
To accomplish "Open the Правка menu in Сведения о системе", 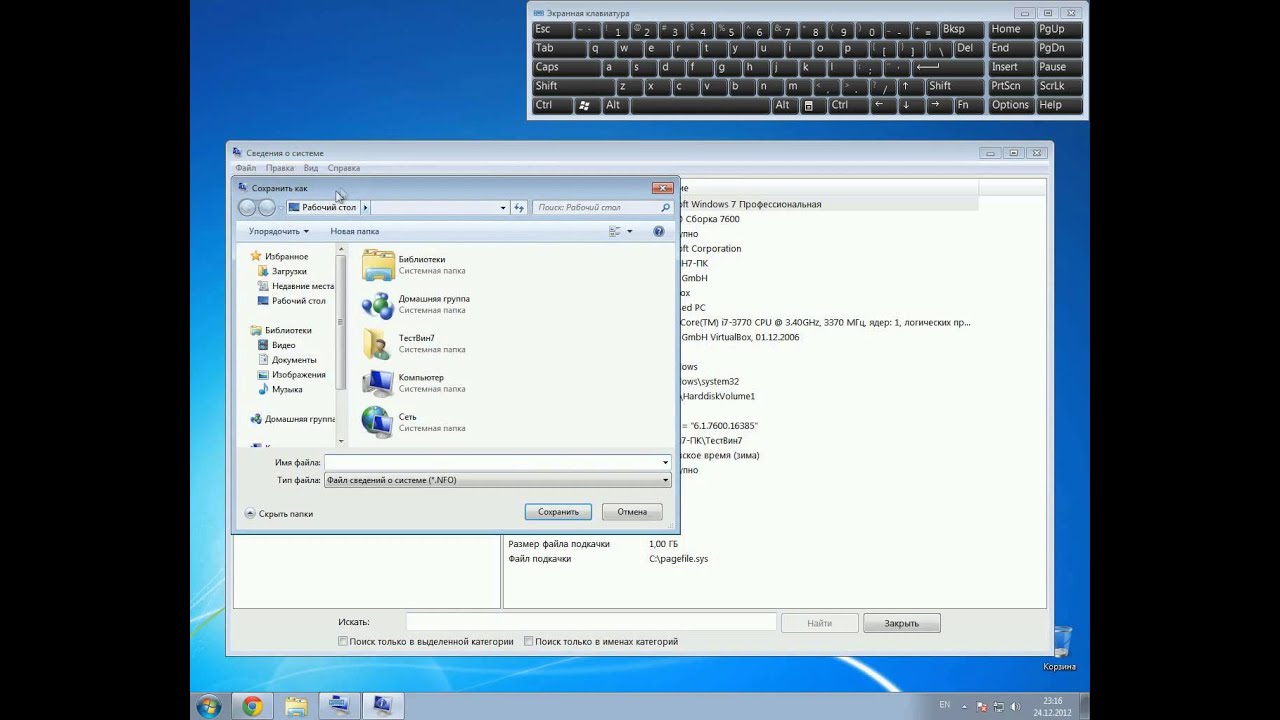I will tap(280, 168).
